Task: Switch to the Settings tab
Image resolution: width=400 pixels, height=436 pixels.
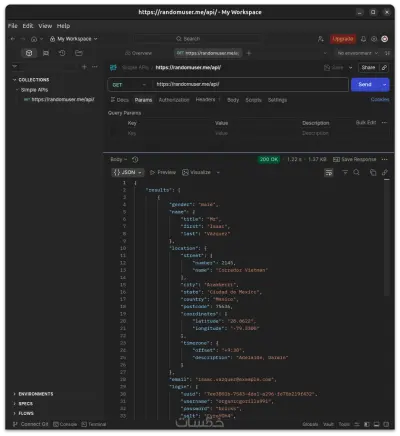Action: click(277, 100)
